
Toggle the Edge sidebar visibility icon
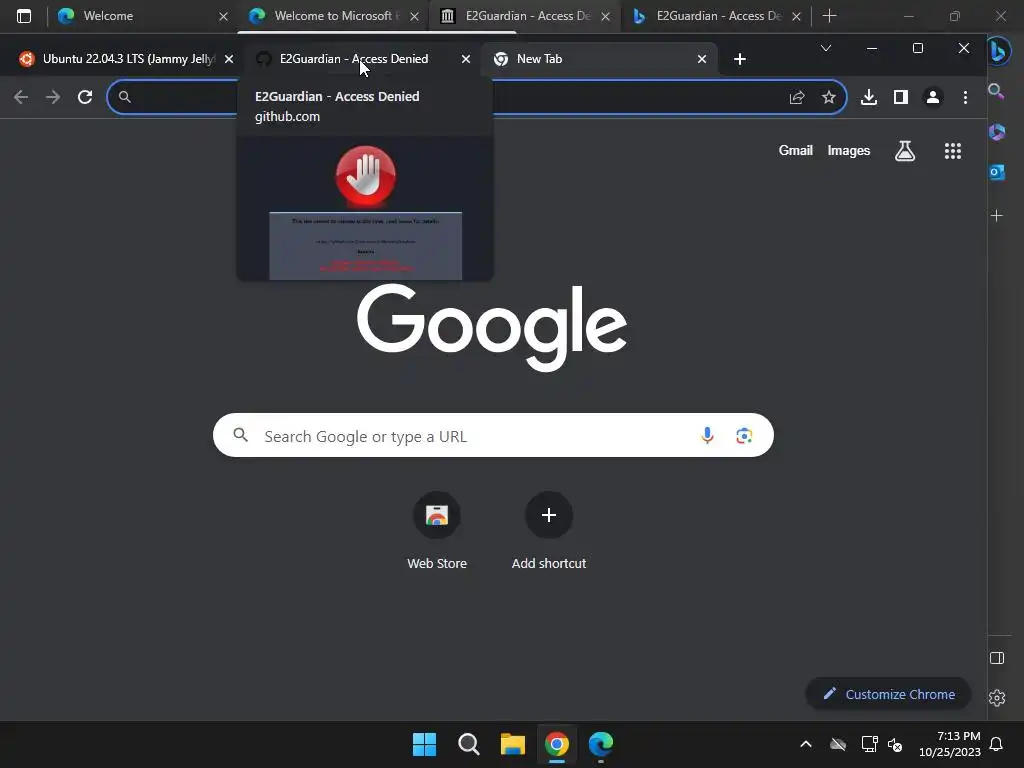click(997, 658)
